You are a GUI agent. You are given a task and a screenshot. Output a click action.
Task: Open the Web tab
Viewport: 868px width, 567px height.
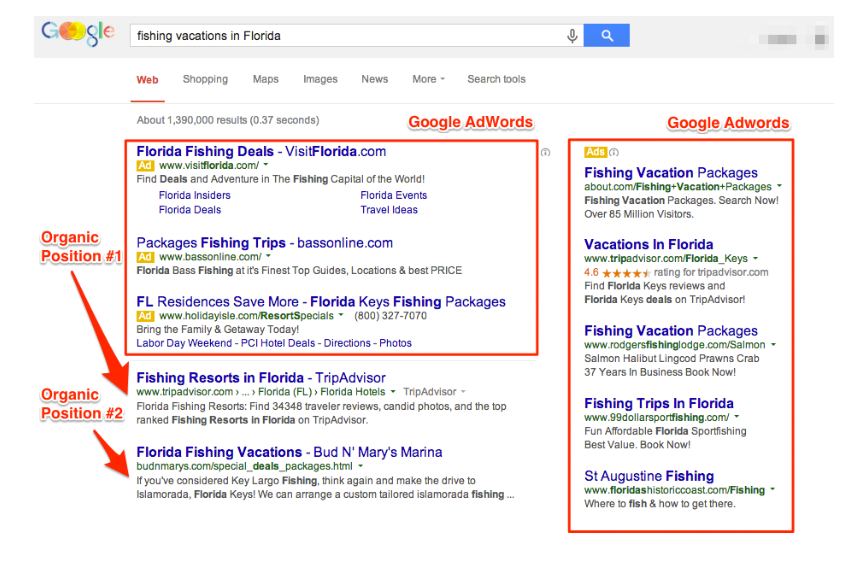click(x=147, y=80)
